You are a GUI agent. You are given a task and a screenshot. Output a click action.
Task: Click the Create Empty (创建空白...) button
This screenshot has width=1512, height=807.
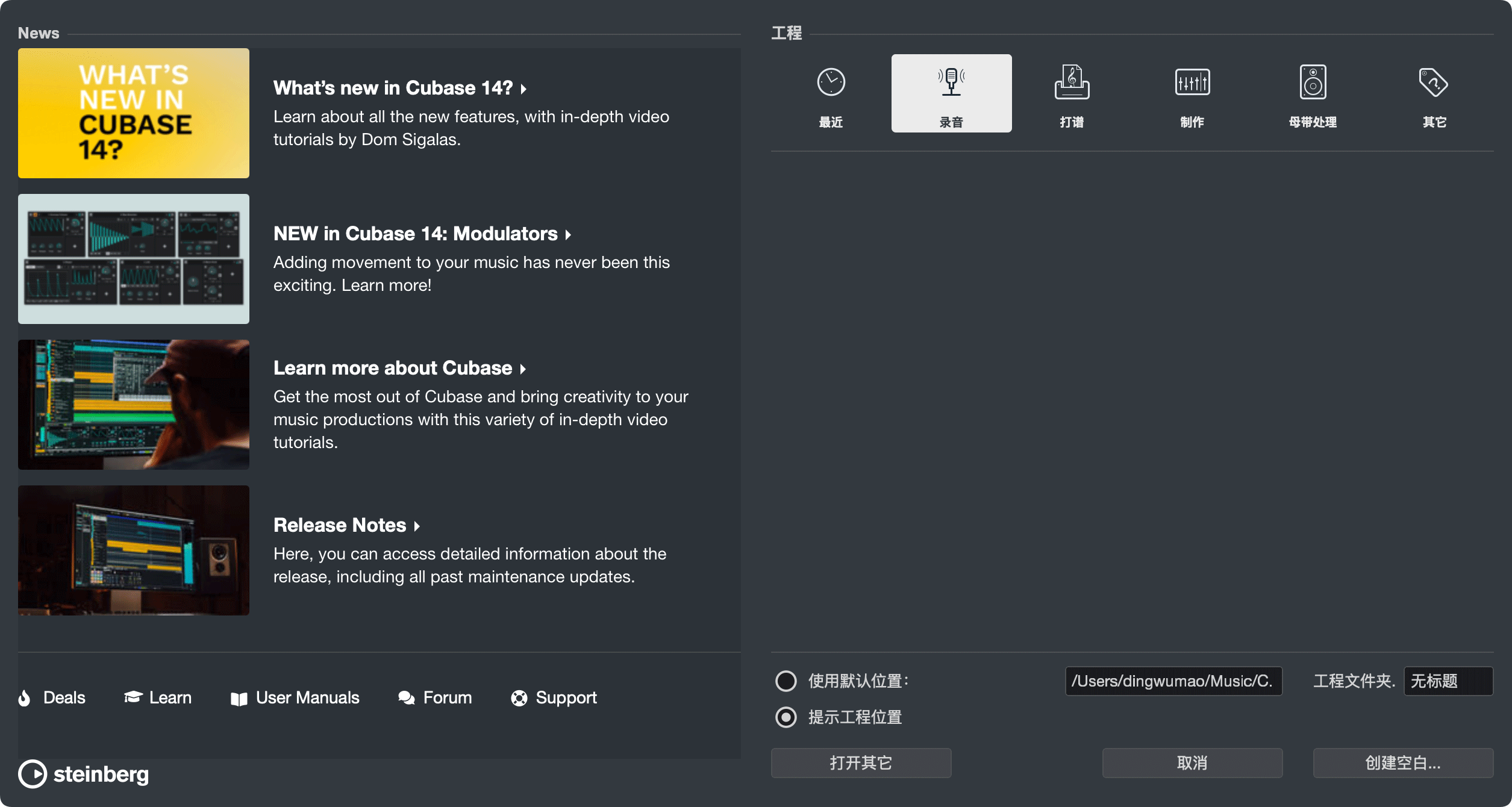[x=1403, y=763]
